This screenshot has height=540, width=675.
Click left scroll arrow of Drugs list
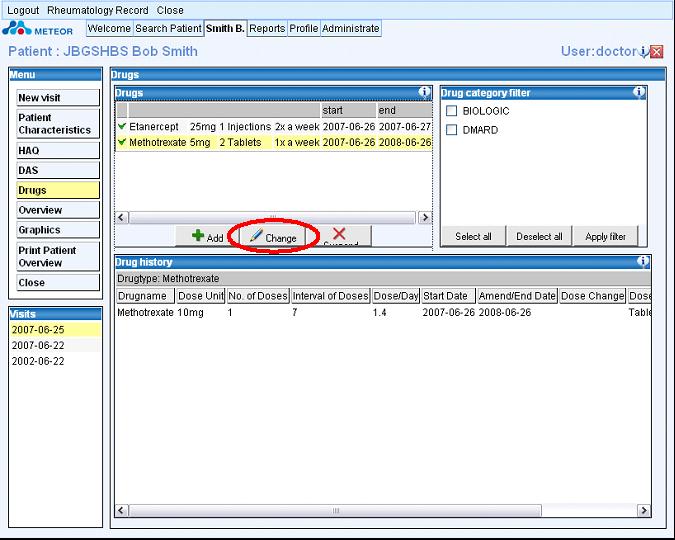point(121,217)
